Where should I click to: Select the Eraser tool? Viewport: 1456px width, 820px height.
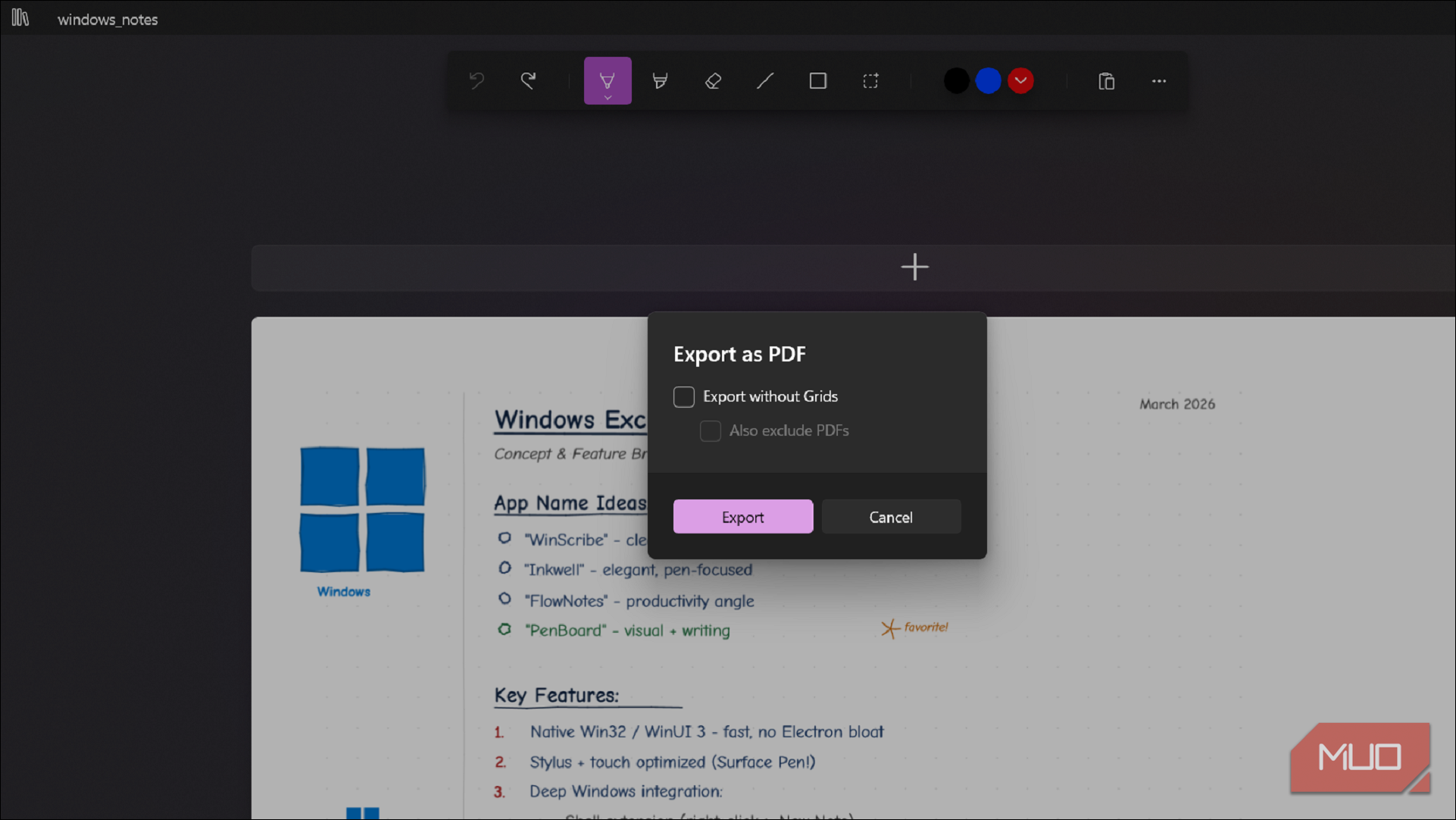coord(713,80)
